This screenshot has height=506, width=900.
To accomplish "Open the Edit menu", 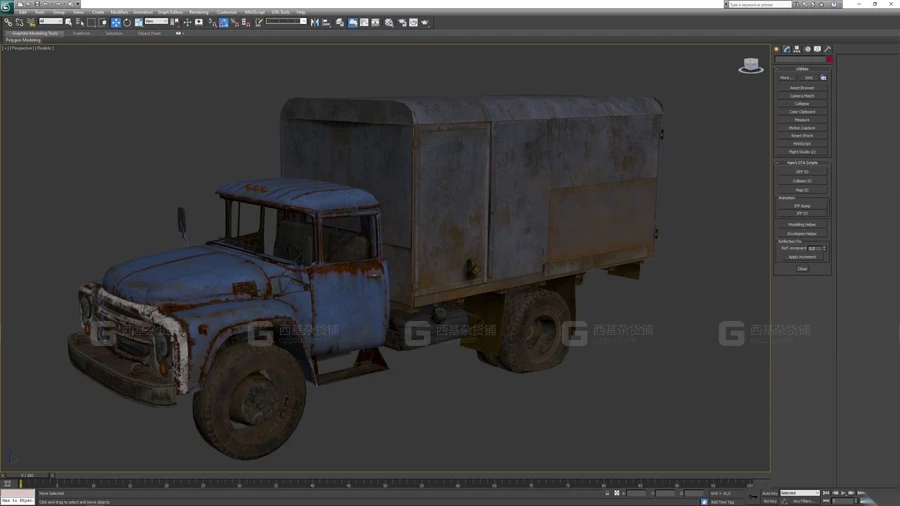I will pos(23,12).
